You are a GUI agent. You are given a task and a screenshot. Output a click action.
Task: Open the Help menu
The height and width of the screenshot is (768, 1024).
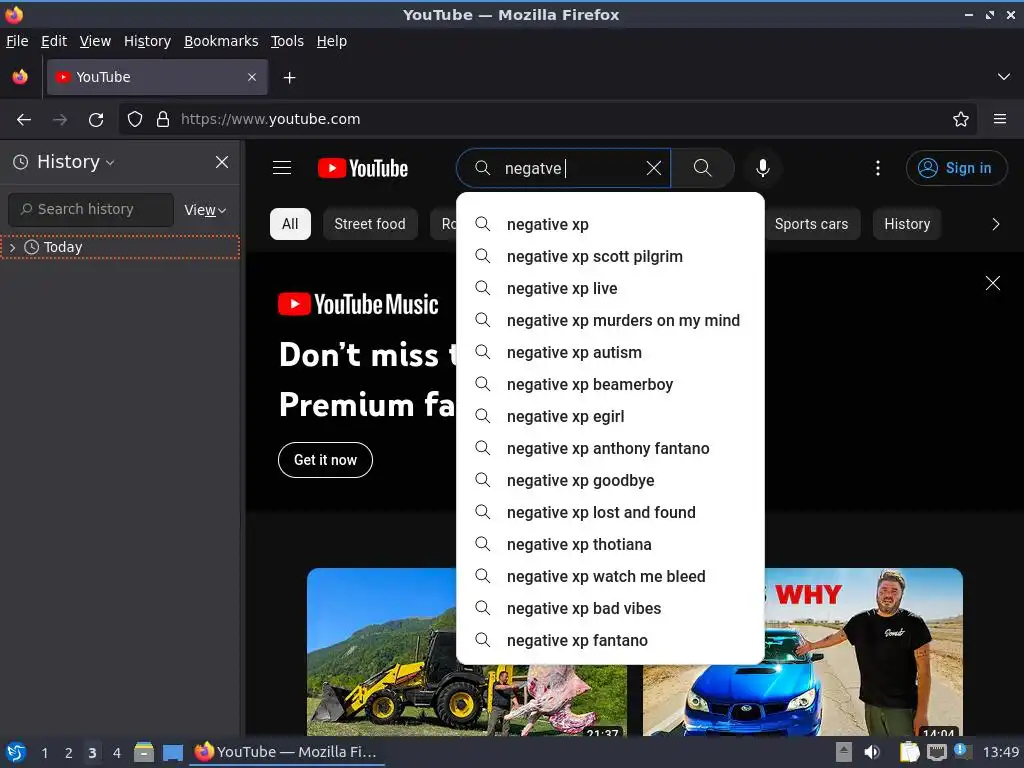pyautogui.click(x=332, y=41)
